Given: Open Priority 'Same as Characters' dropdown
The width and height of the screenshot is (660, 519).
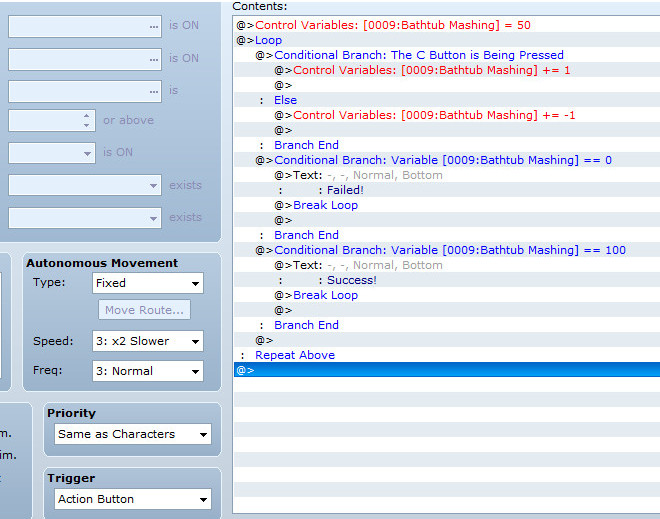Looking at the screenshot, I should tap(133, 434).
